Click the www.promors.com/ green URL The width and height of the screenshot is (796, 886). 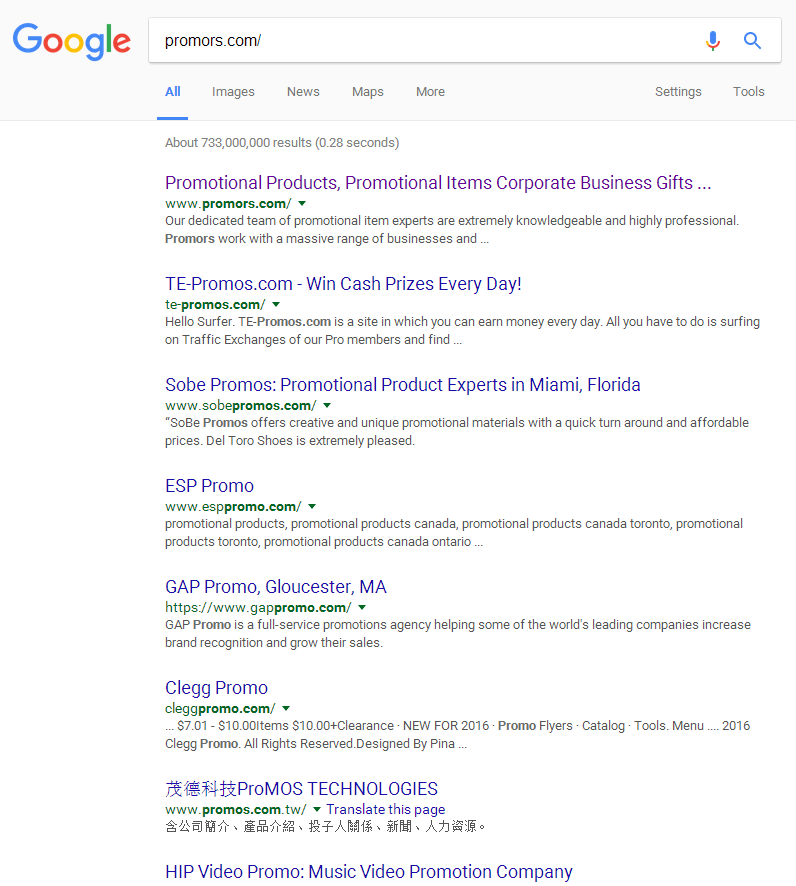tap(228, 203)
